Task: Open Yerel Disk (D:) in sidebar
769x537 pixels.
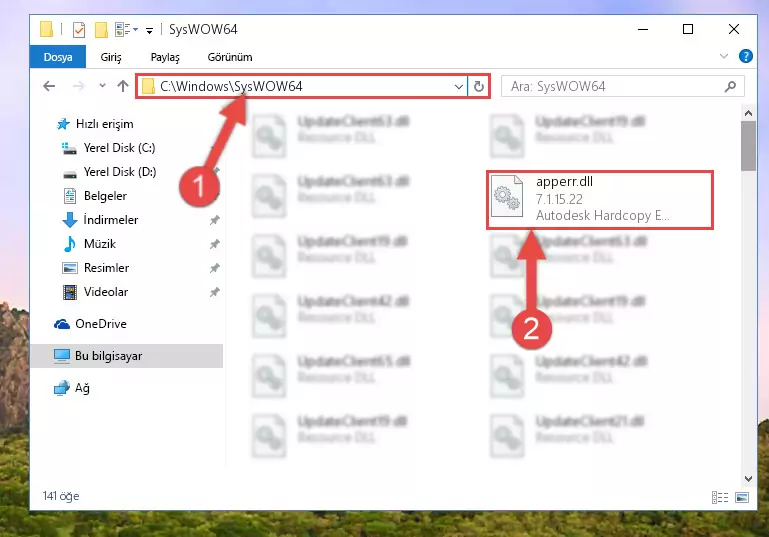Action: coord(120,172)
